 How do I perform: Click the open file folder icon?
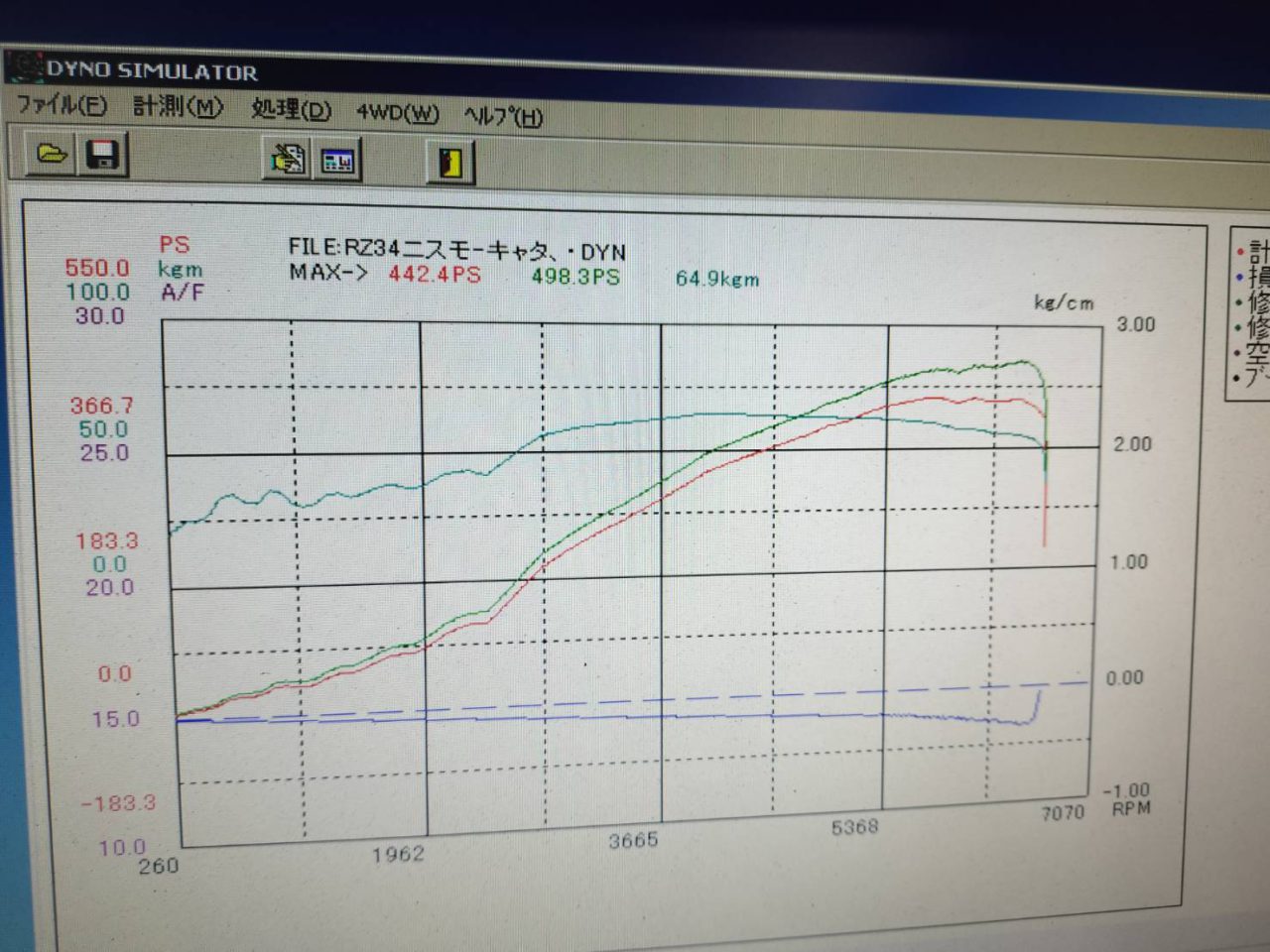(x=51, y=154)
